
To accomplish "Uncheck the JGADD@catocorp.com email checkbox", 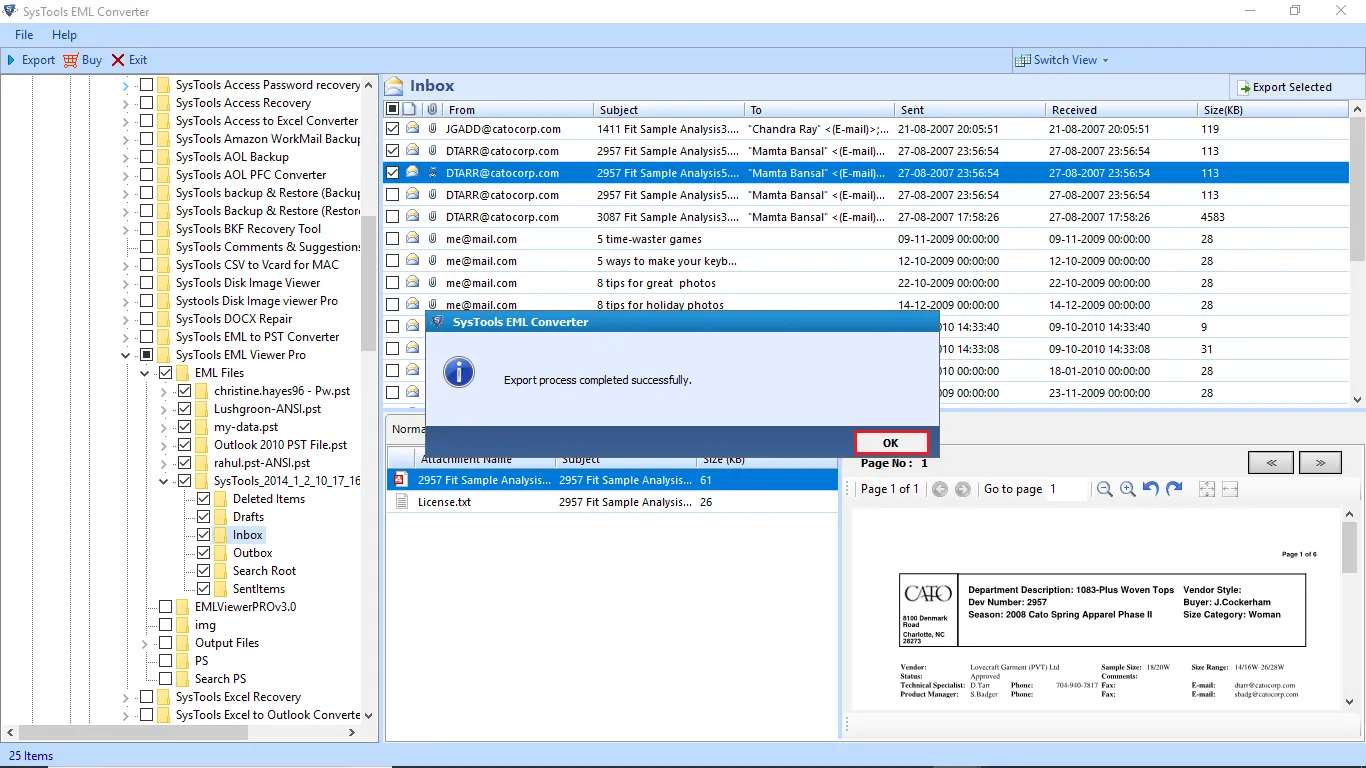I will click(393, 129).
